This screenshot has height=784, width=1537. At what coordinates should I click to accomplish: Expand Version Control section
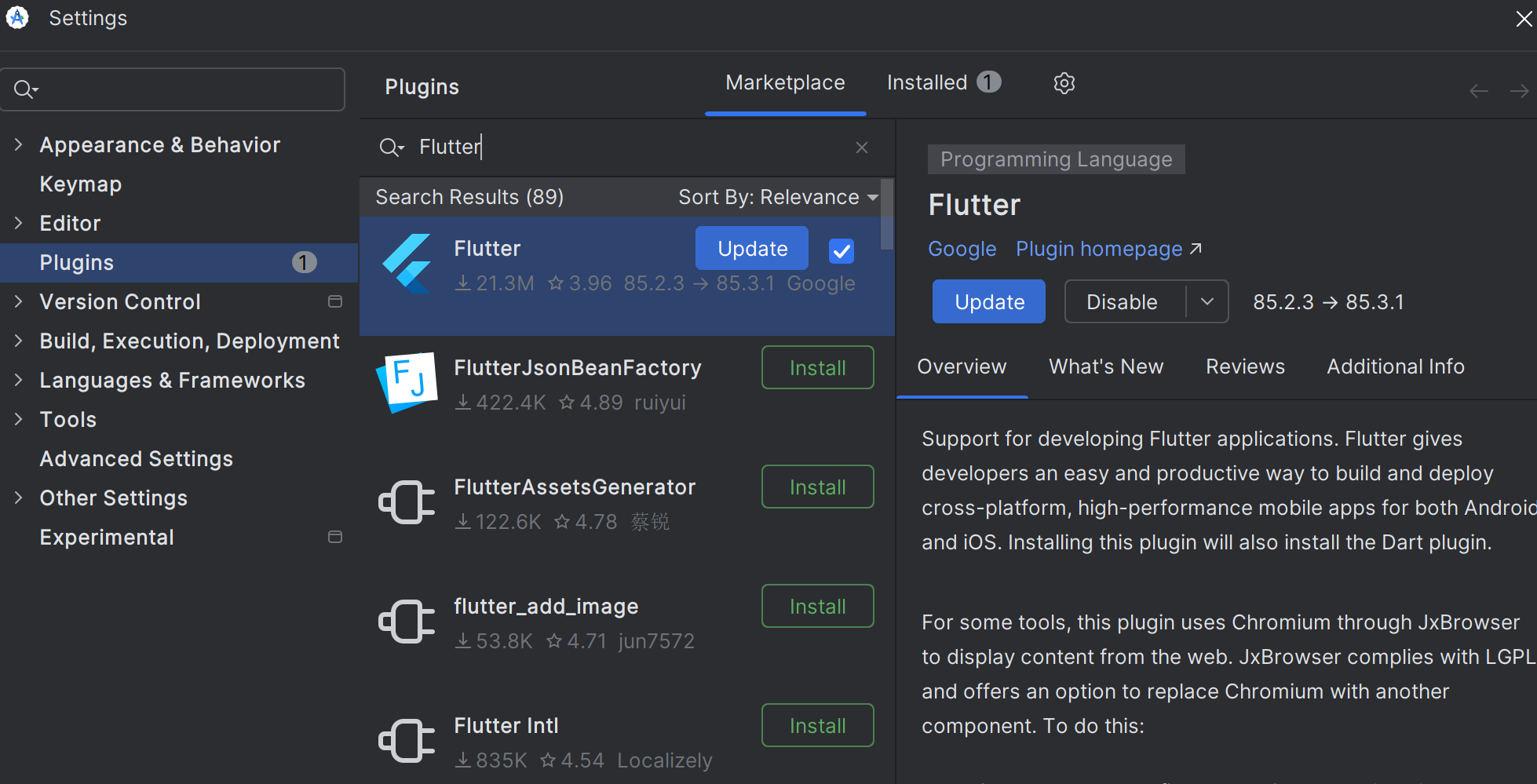(19, 301)
